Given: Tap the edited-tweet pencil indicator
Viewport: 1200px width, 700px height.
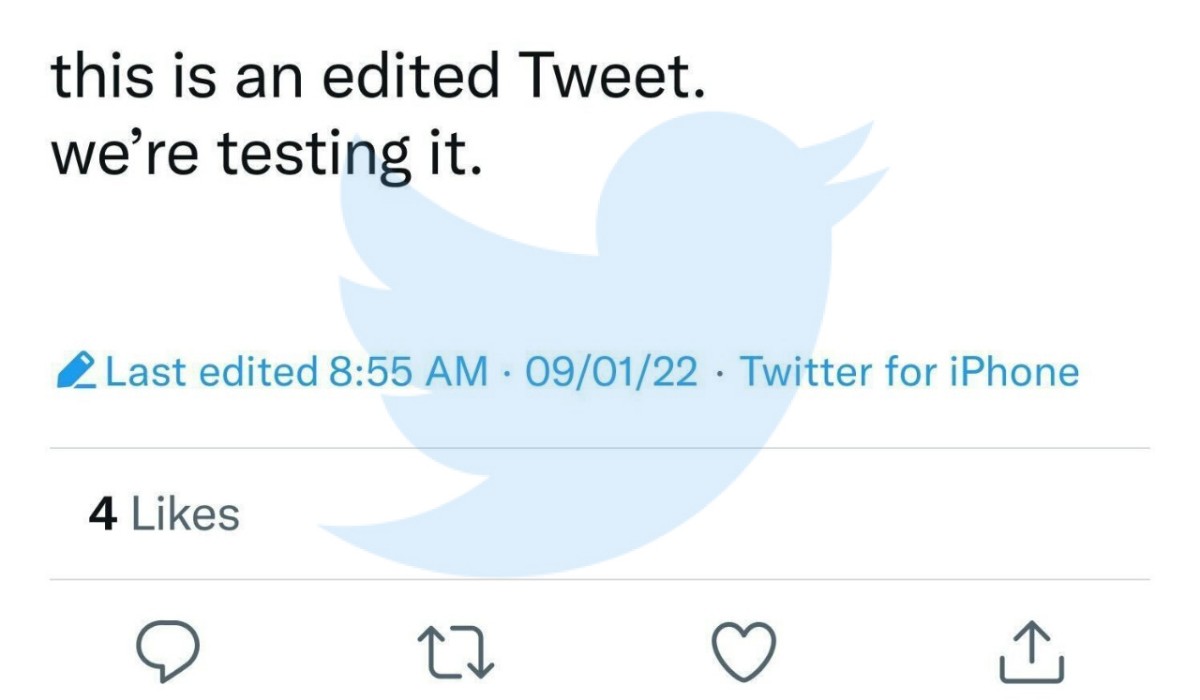Looking at the screenshot, I should pos(78,371).
